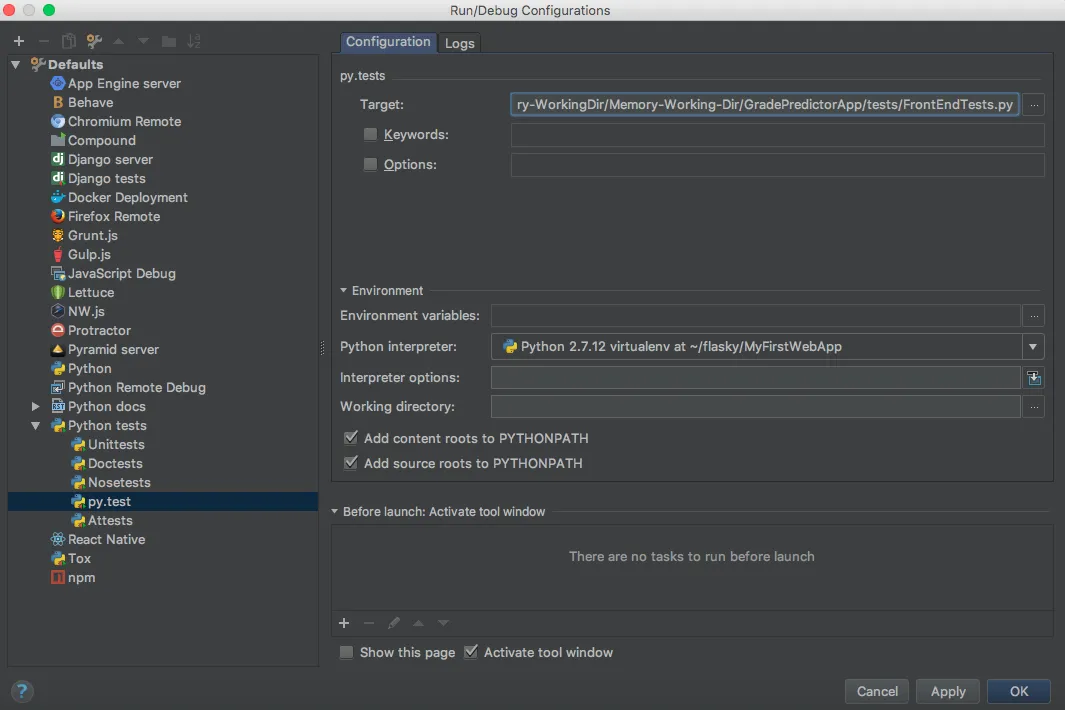Enable the Keywords checkbox
Screen dimensions: 1065x710
370,135
